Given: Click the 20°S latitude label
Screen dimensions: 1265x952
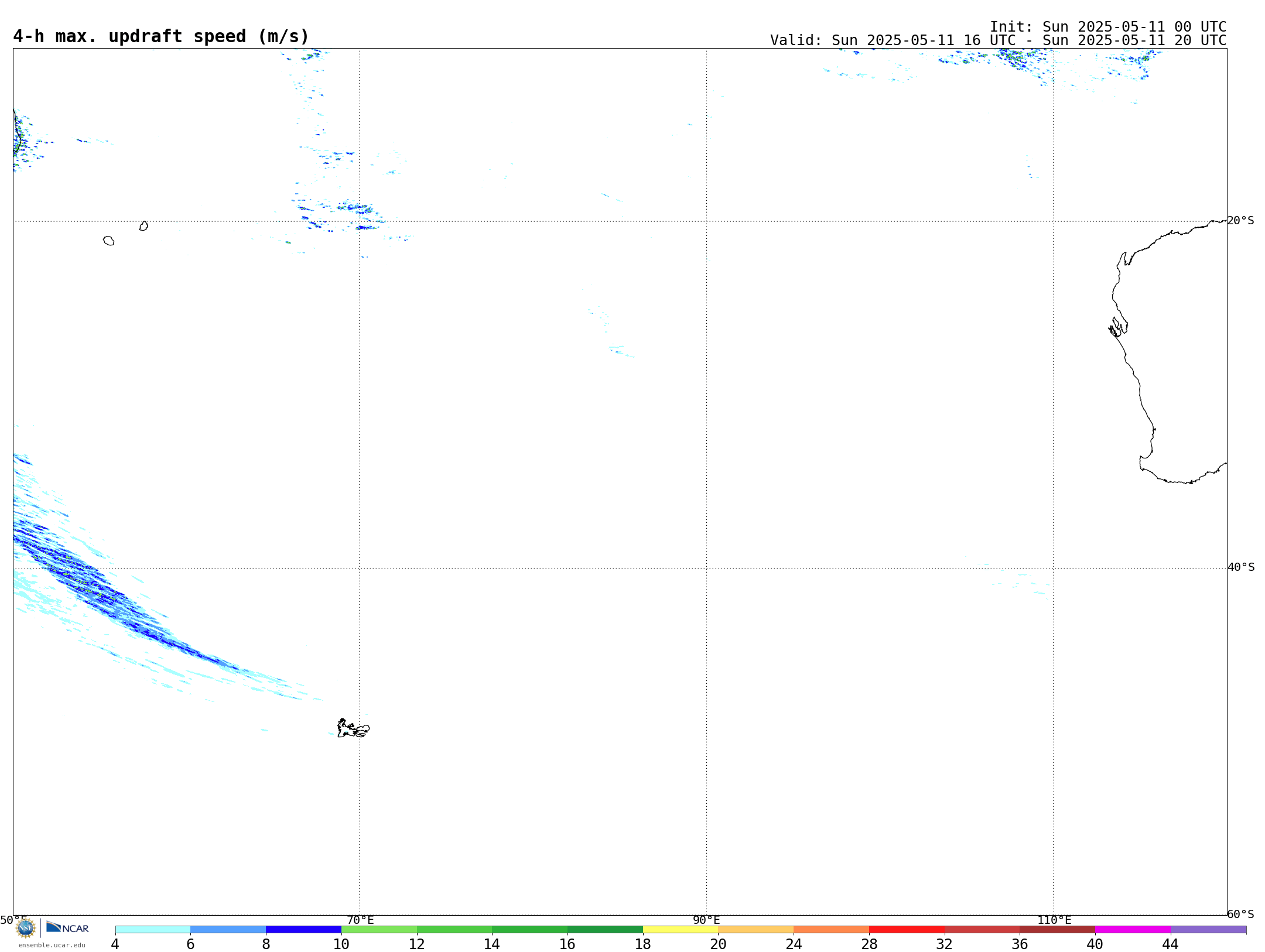Looking at the screenshot, I should pyautogui.click(x=1241, y=221).
